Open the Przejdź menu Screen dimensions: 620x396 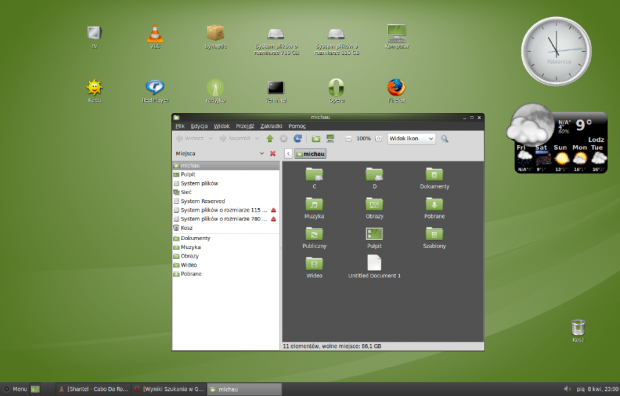tap(245, 126)
